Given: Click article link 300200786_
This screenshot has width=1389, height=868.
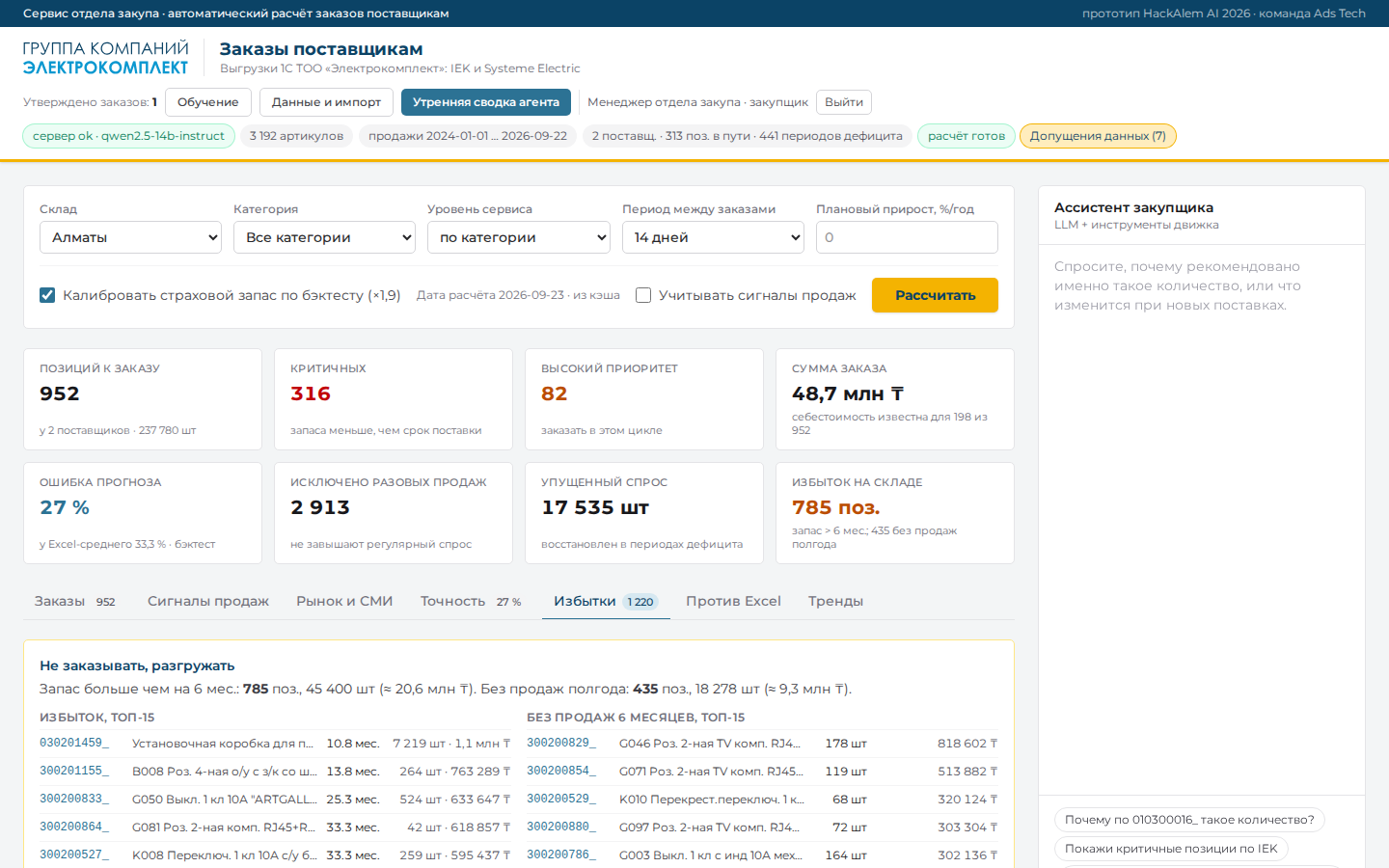Looking at the screenshot, I should [561, 855].
